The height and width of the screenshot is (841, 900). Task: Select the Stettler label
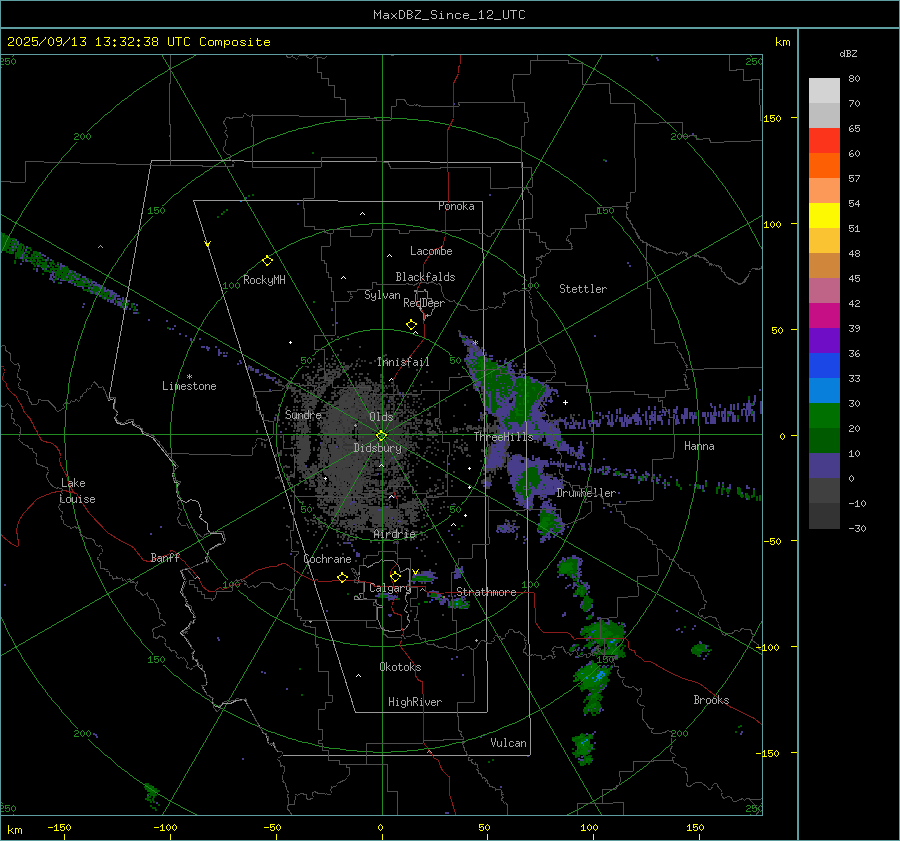(583, 289)
